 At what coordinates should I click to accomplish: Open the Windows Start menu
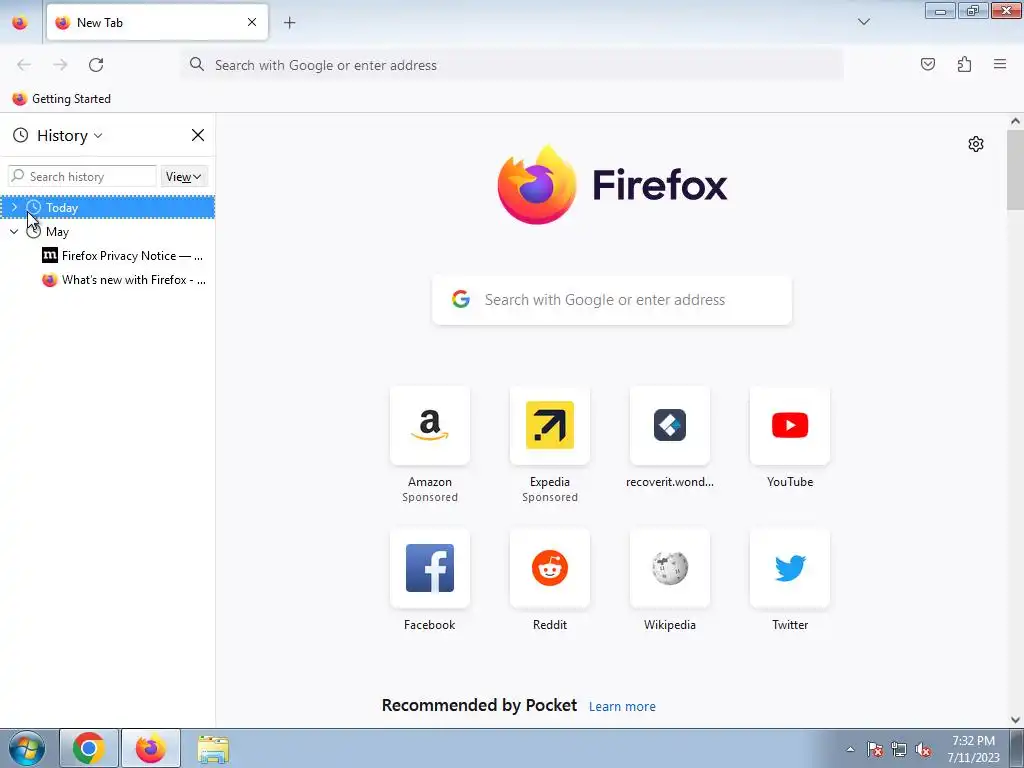pos(26,748)
